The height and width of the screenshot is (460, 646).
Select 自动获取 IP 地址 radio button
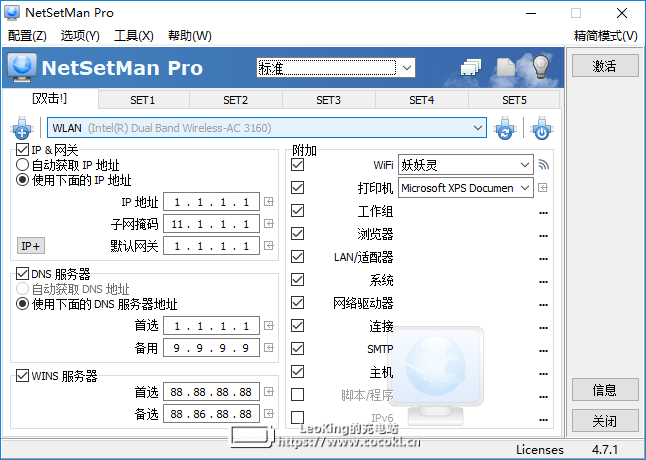[x=22, y=165]
